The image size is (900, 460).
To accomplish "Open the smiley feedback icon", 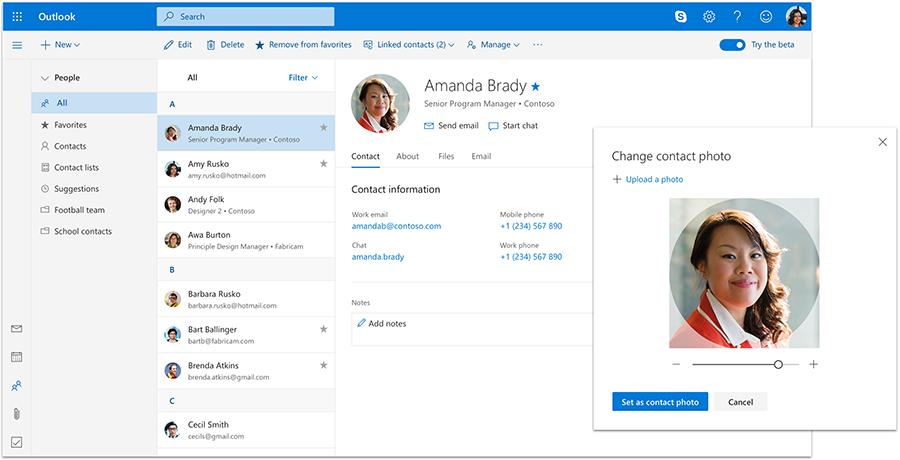I will pos(766,17).
